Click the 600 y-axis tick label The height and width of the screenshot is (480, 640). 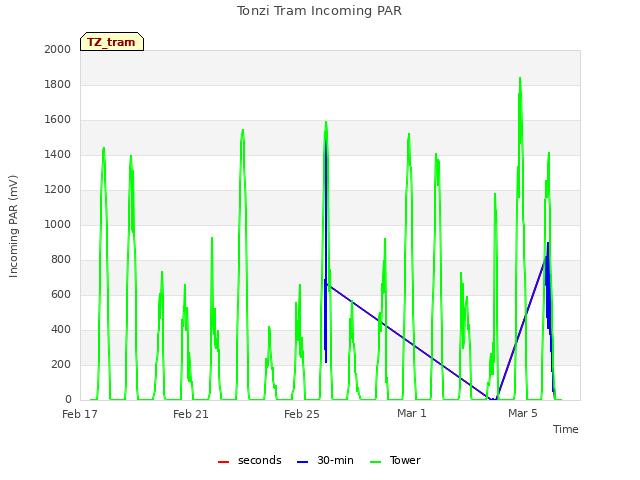point(61,294)
